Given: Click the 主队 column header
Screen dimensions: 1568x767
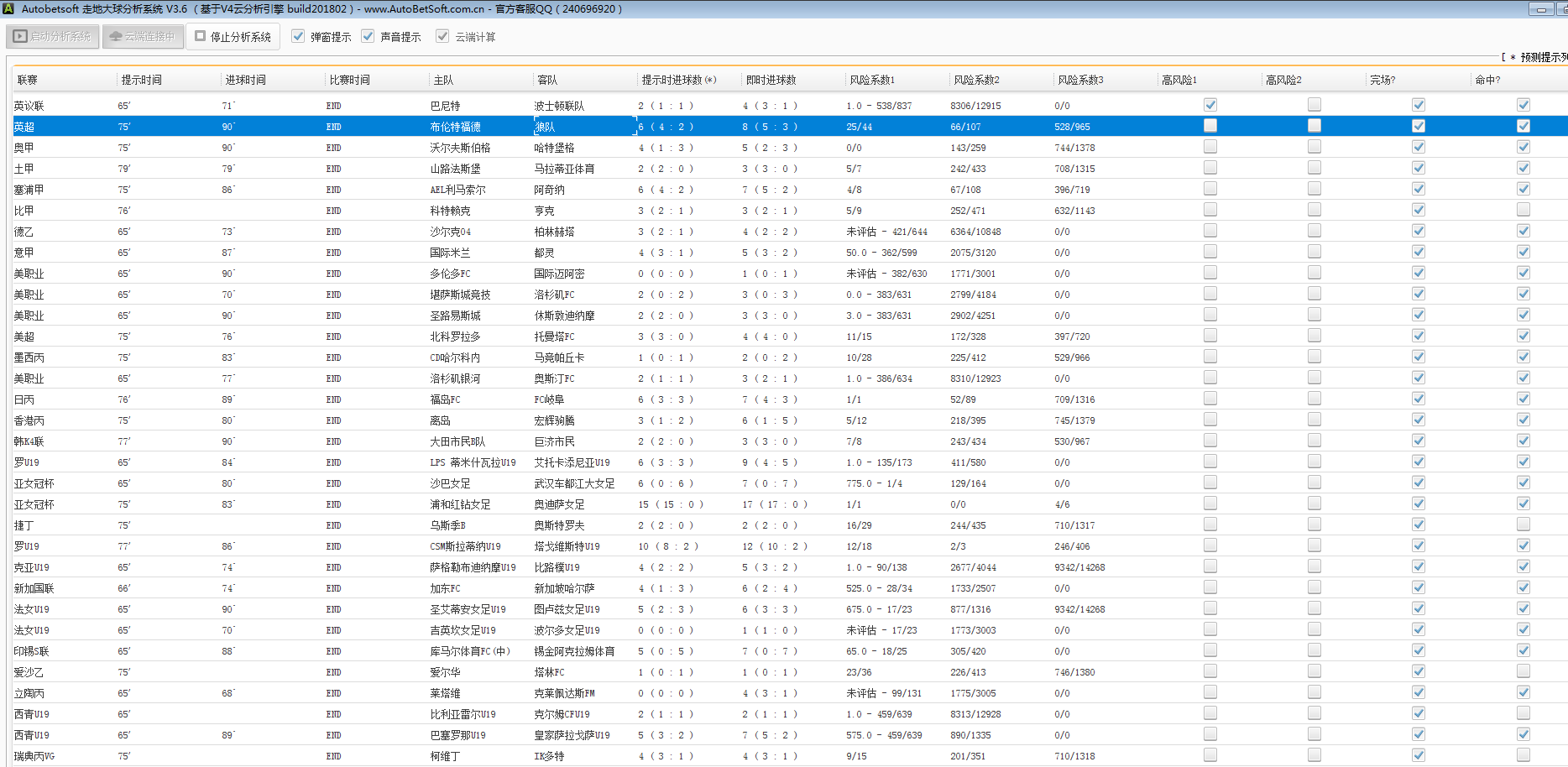Looking at the screenshot, I should [443, 81].
